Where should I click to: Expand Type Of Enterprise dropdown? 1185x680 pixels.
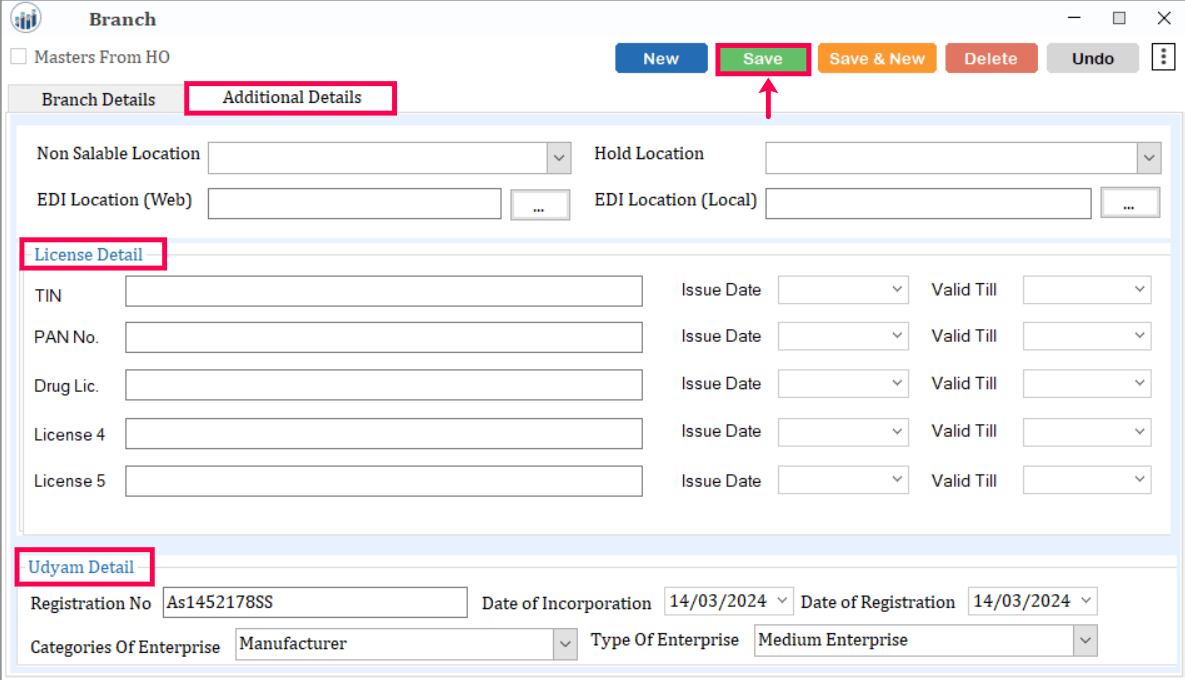(x=1084, y=641)
